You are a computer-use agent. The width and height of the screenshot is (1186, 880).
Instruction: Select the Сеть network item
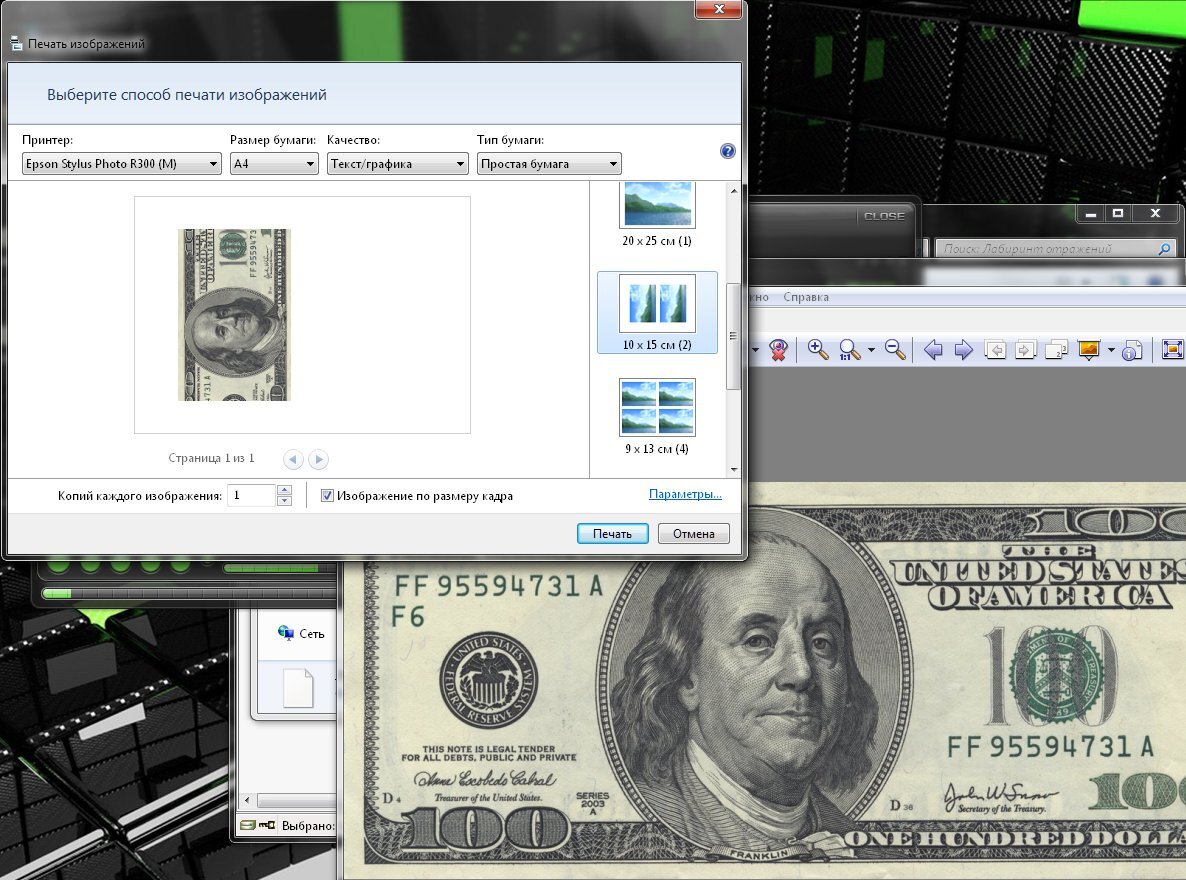pyautogui.click(x=301, y=634)
